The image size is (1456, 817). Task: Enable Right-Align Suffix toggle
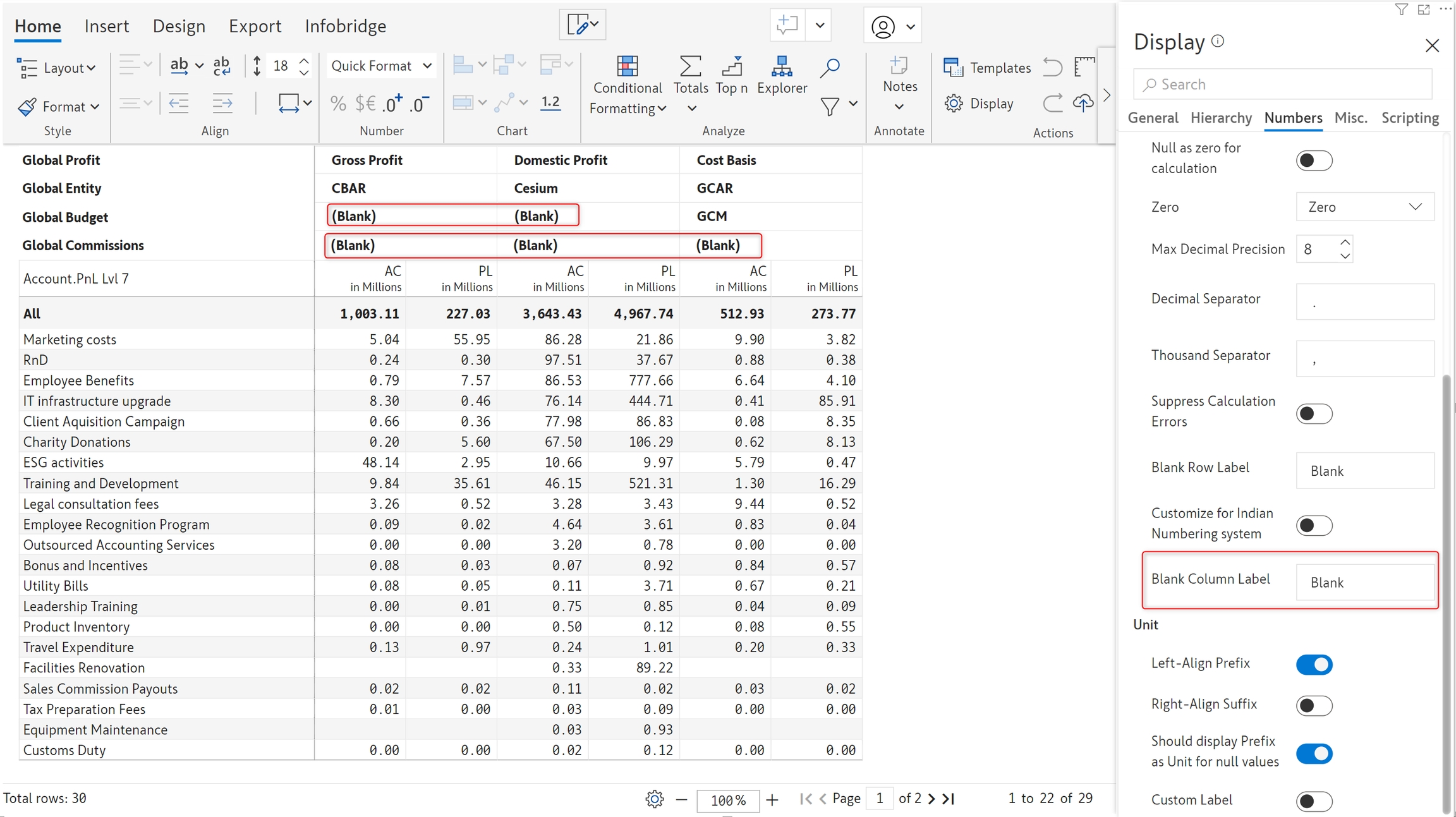pyautogui.click(x=1314, y=705)
